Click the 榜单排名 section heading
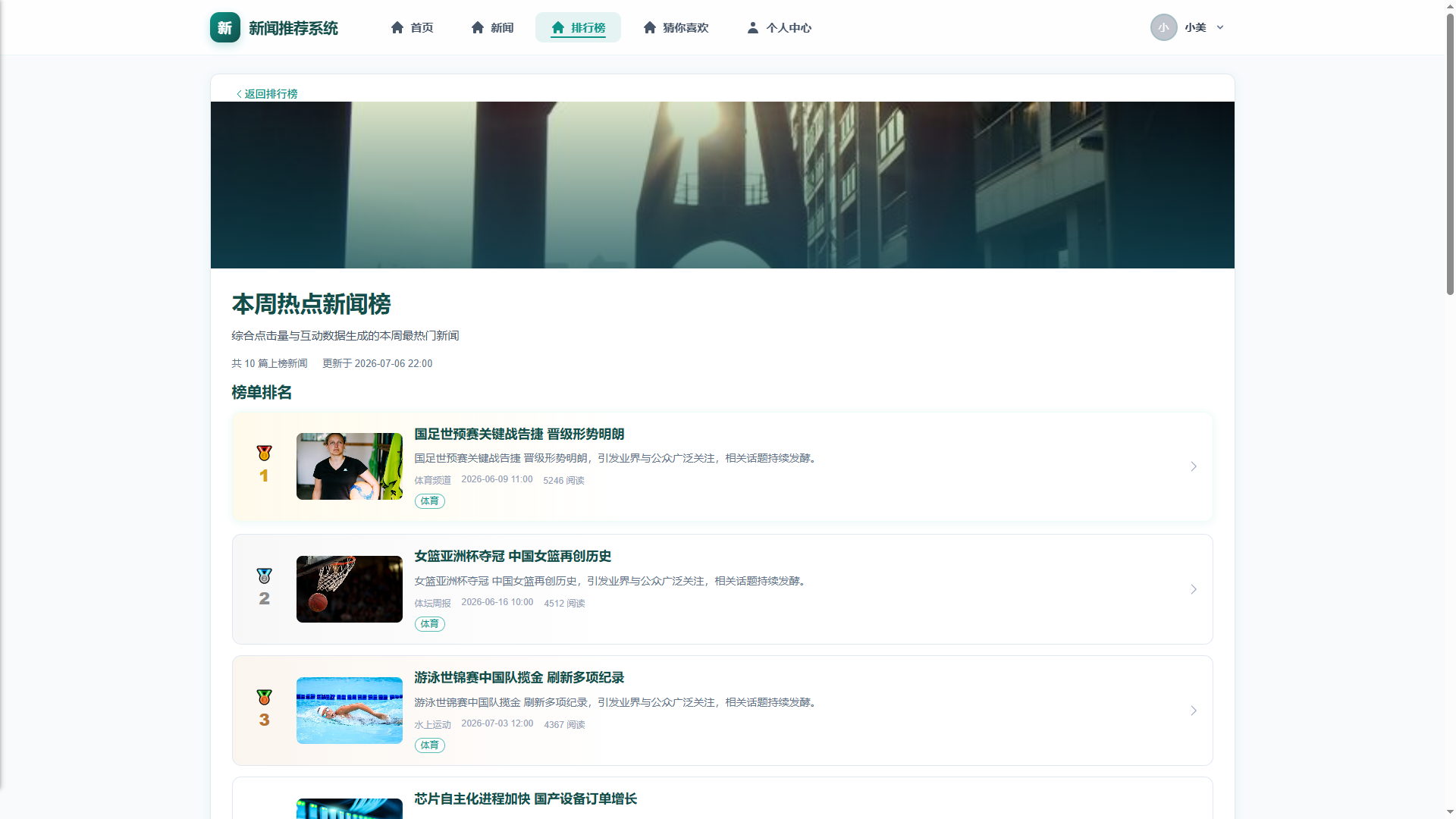This screenshot has width=1456, height=819. [262, 392]
